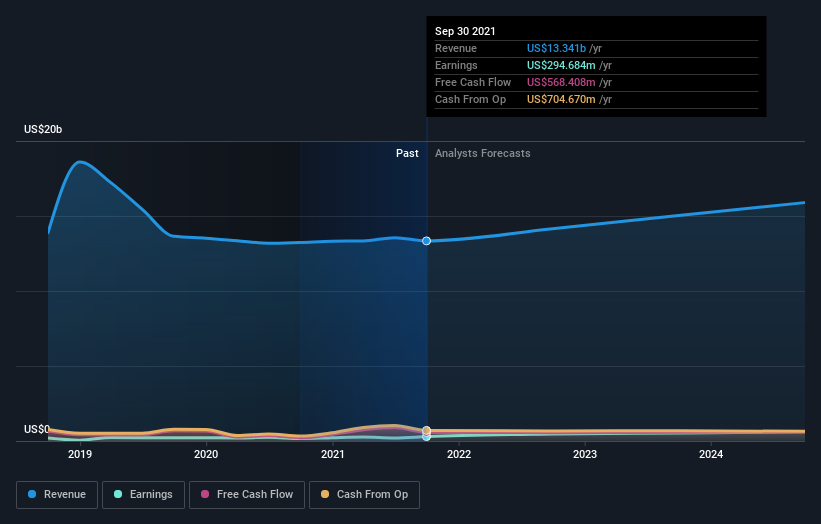Click the US$0 y-axis label
The image size is (821, 524).
tap(37, 429)
